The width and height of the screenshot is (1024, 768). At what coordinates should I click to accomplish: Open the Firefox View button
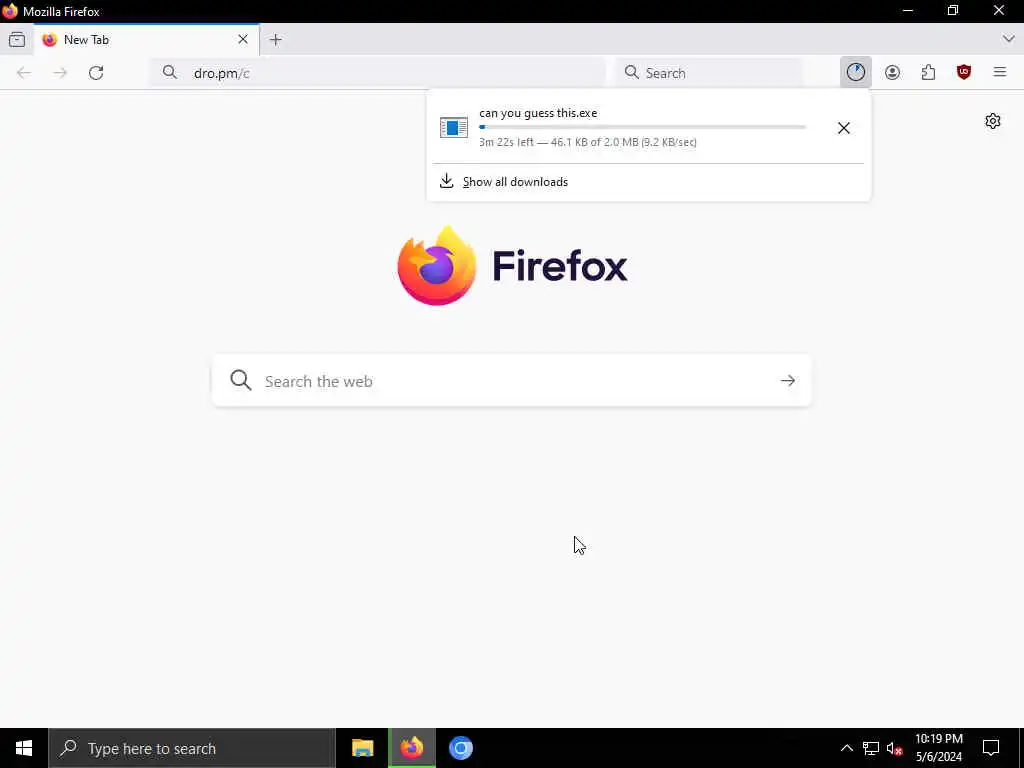click(x=17, y=40)
